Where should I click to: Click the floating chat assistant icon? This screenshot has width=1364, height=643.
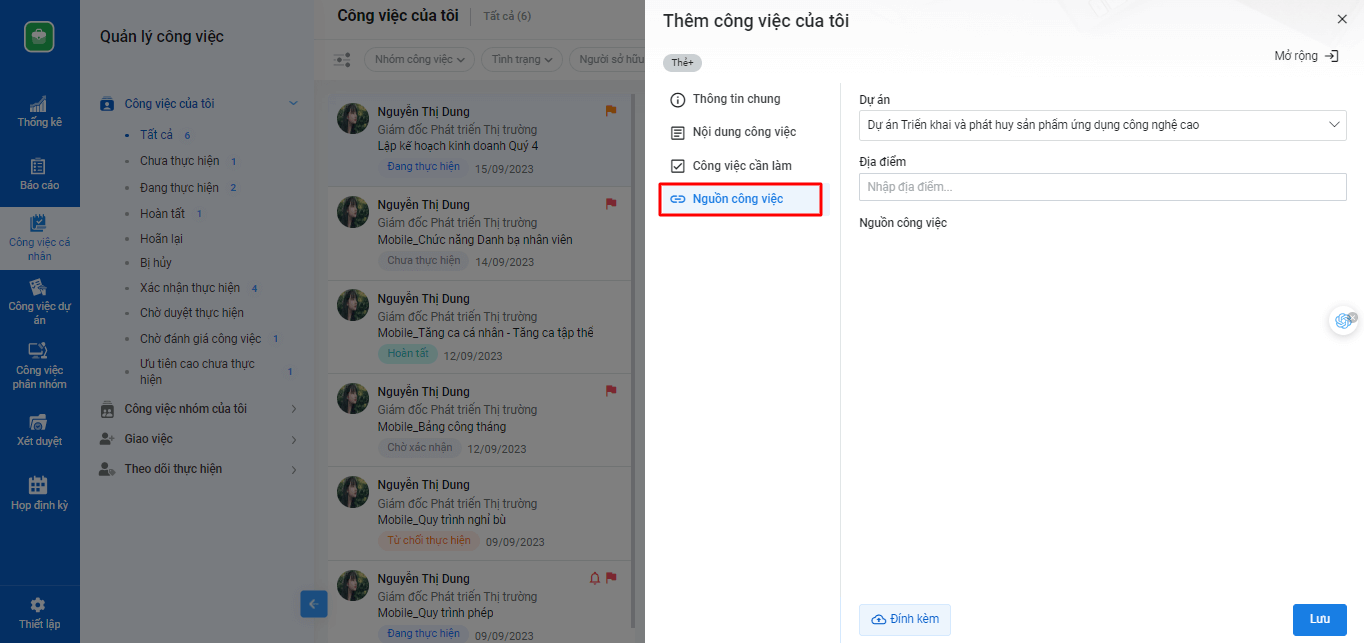[1344, 321]
